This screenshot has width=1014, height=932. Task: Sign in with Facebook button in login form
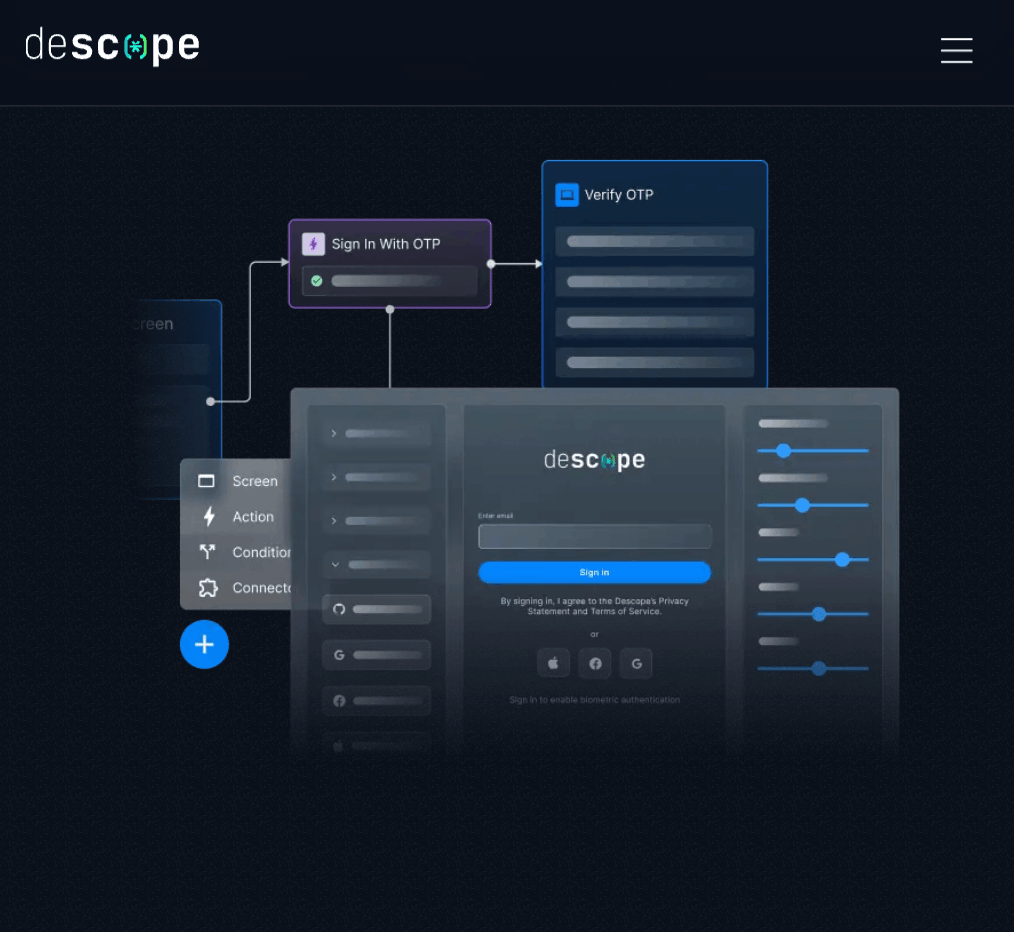point(595,663)
